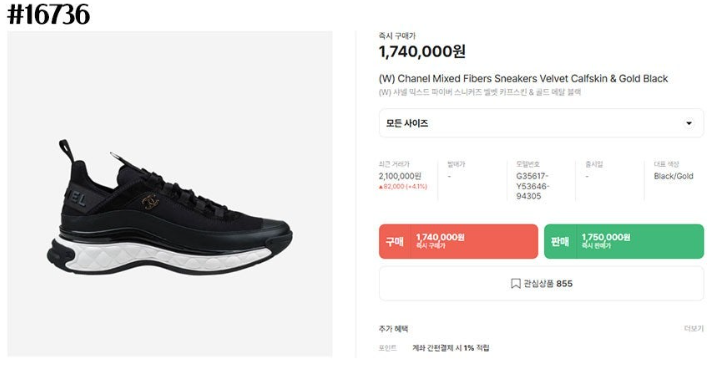Click the bookmark icon beside 관심상품
716x390 pixels.
coord(516,284)
